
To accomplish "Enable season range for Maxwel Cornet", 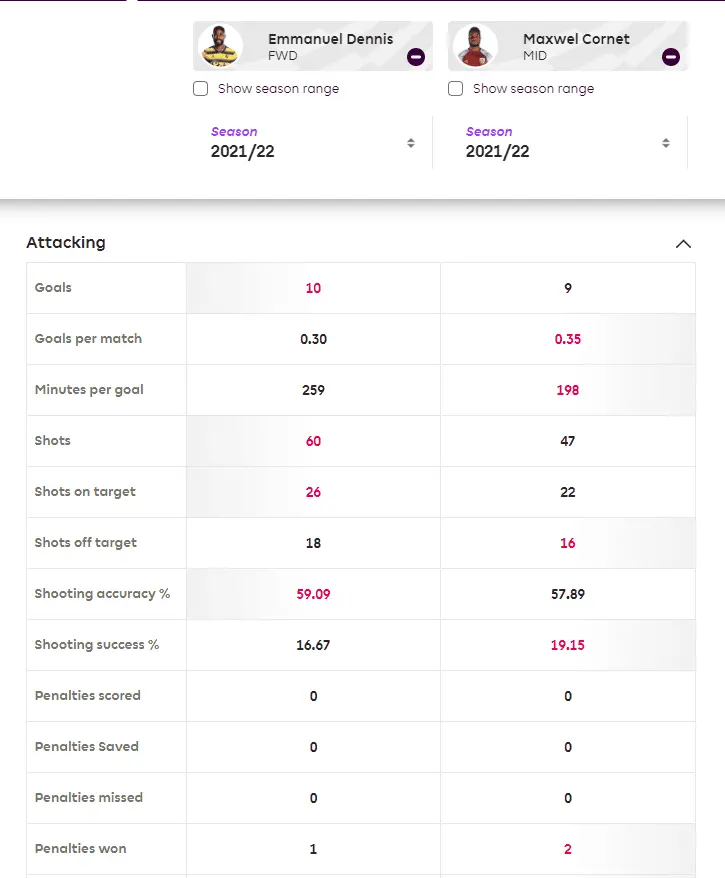I will (x=456, y=89).
